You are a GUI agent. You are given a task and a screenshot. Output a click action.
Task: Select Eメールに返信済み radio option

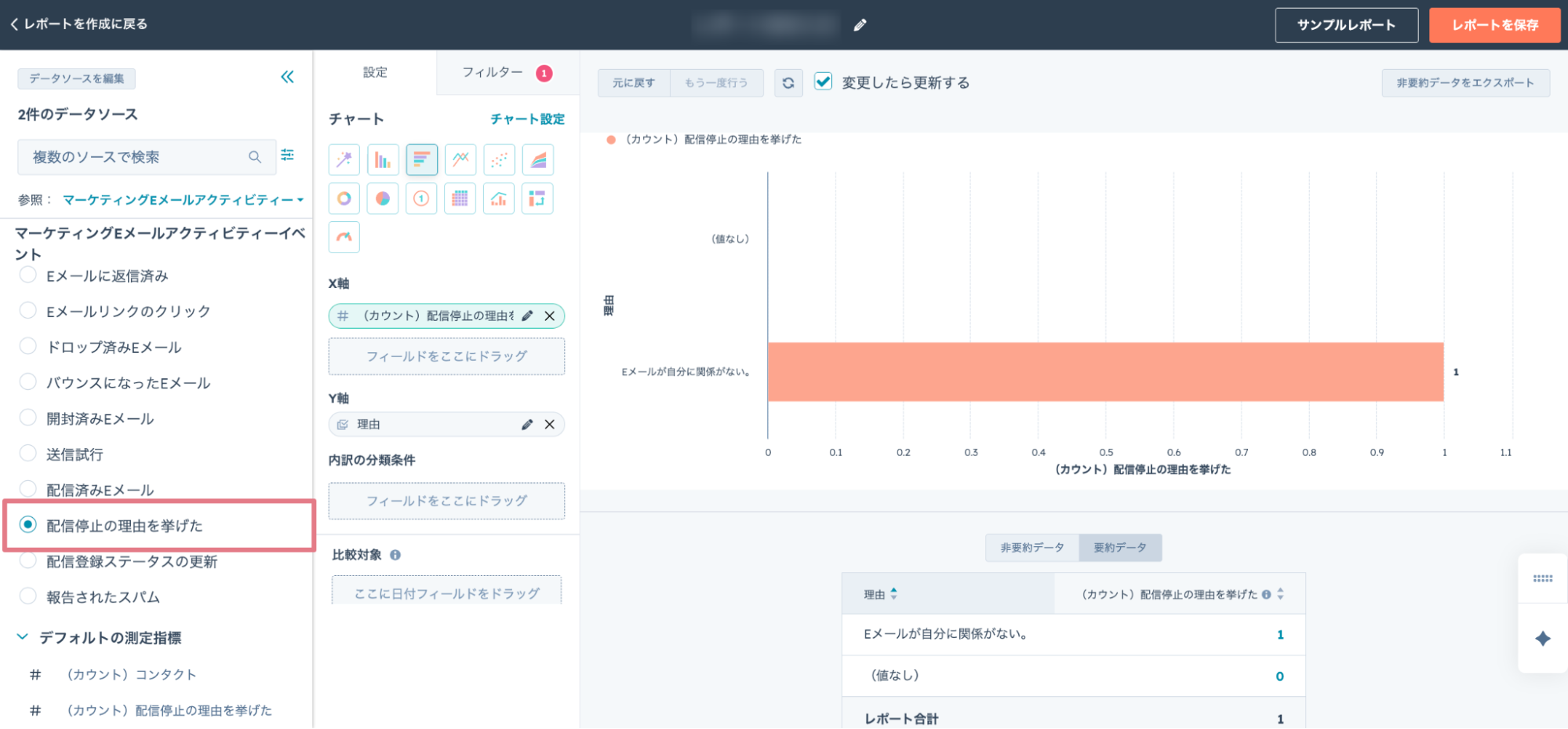point(28,275)
